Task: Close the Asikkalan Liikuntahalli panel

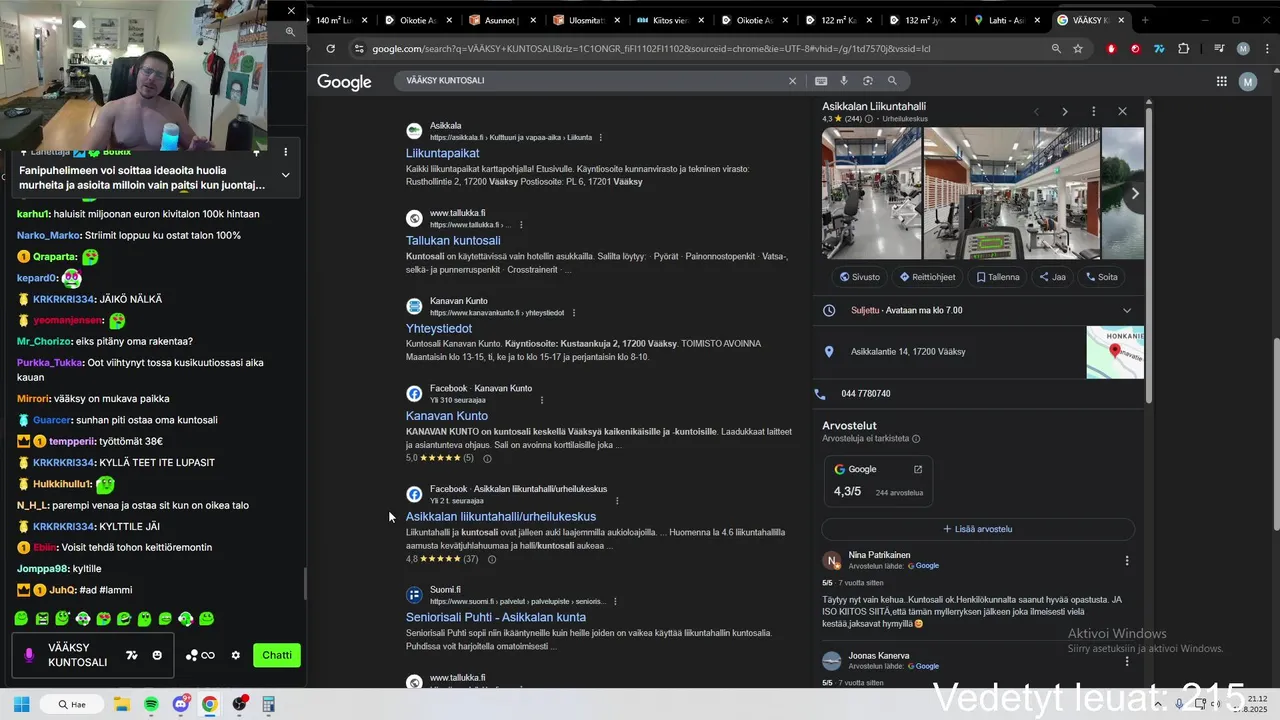Action: pos(1122,111)
